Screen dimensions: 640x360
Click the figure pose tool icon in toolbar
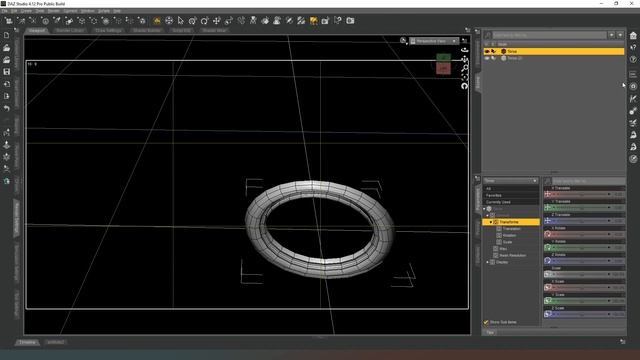pyautogui.click(x=253, y=20)
